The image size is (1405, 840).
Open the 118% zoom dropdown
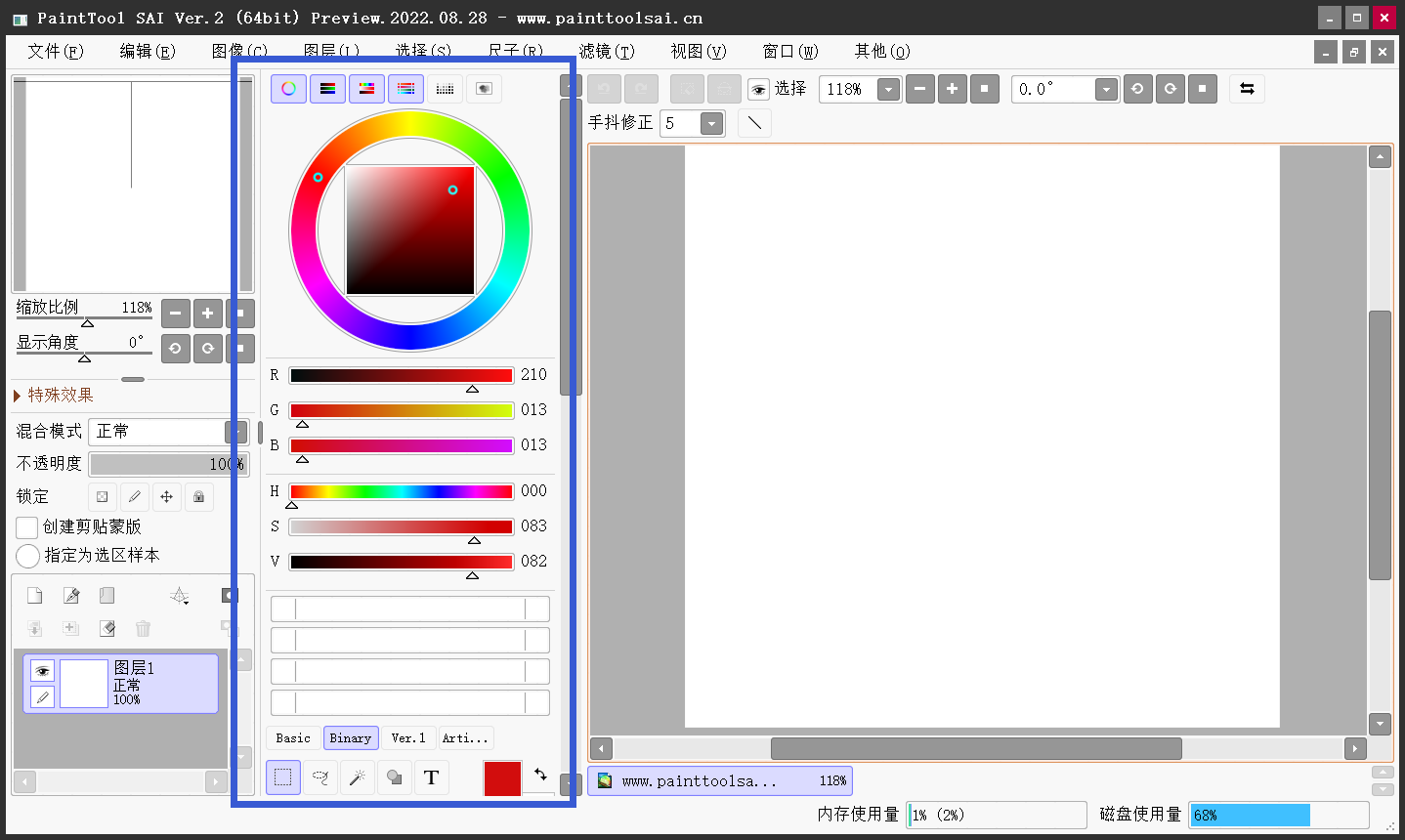888,90
